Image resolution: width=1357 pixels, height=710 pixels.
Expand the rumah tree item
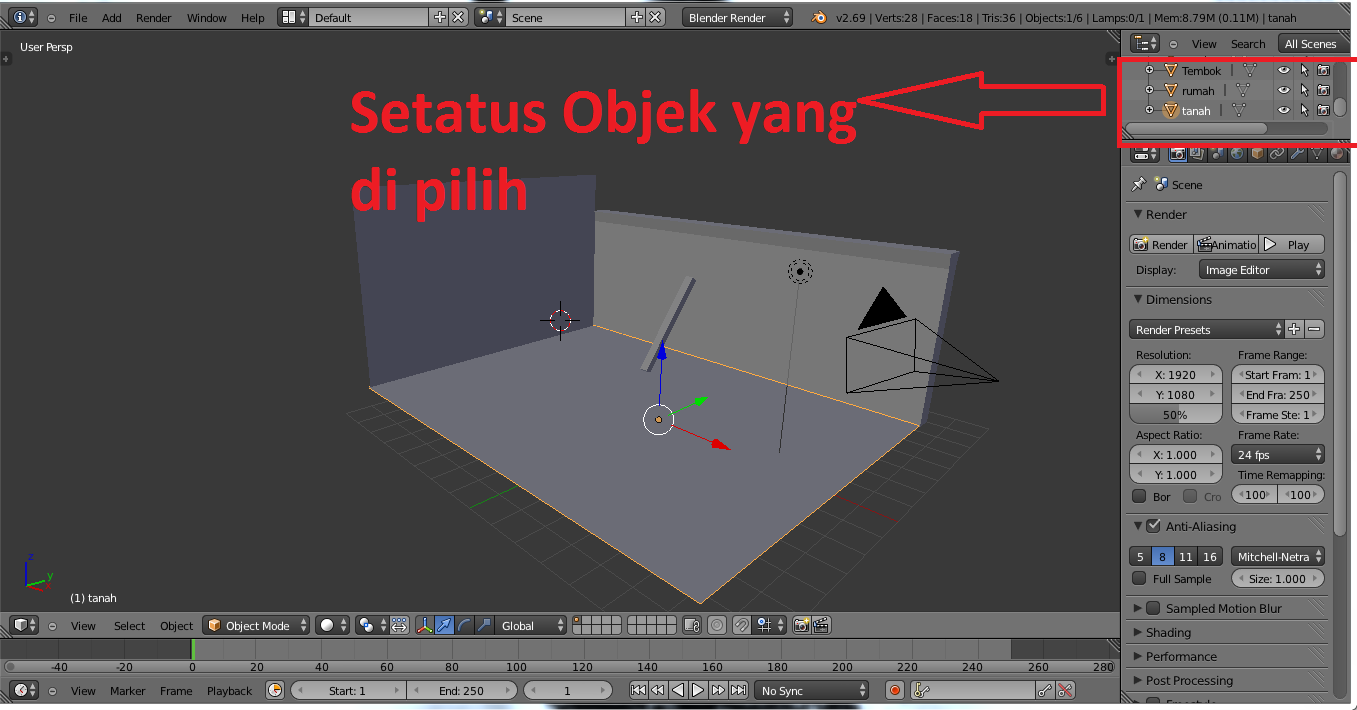click(1149, 90)
